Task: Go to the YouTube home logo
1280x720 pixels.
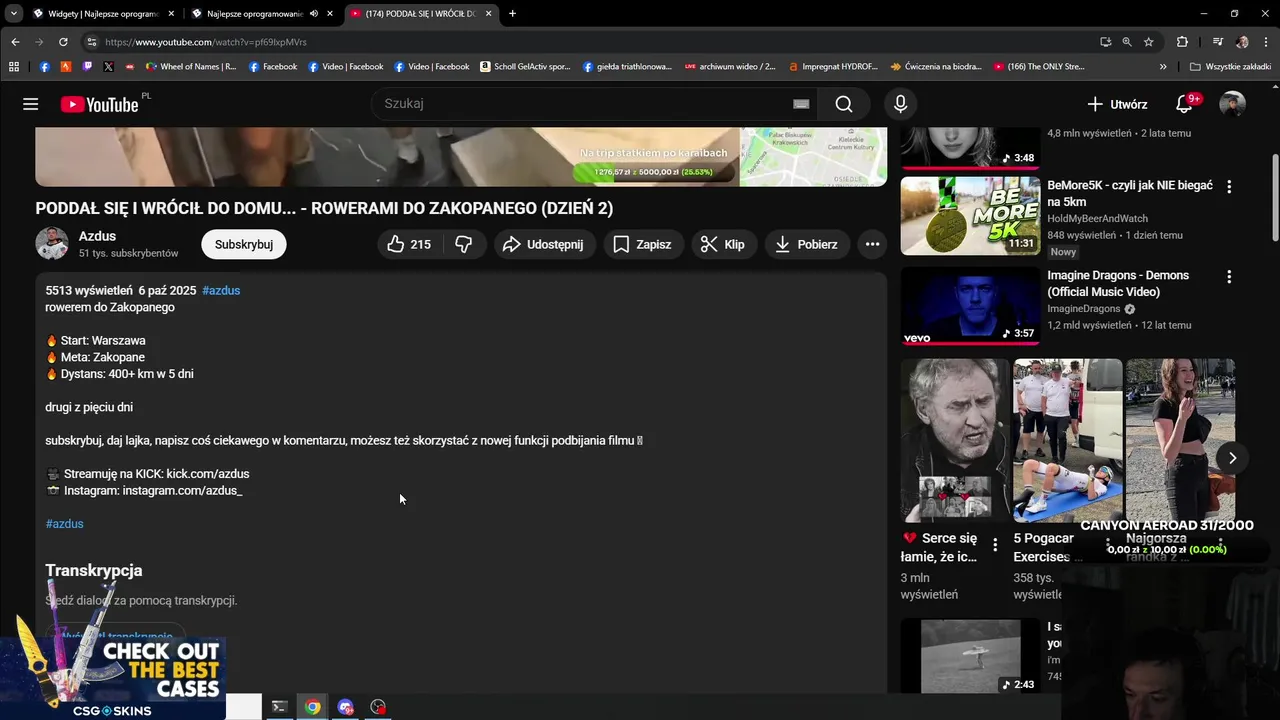Action: click(100, 104)
